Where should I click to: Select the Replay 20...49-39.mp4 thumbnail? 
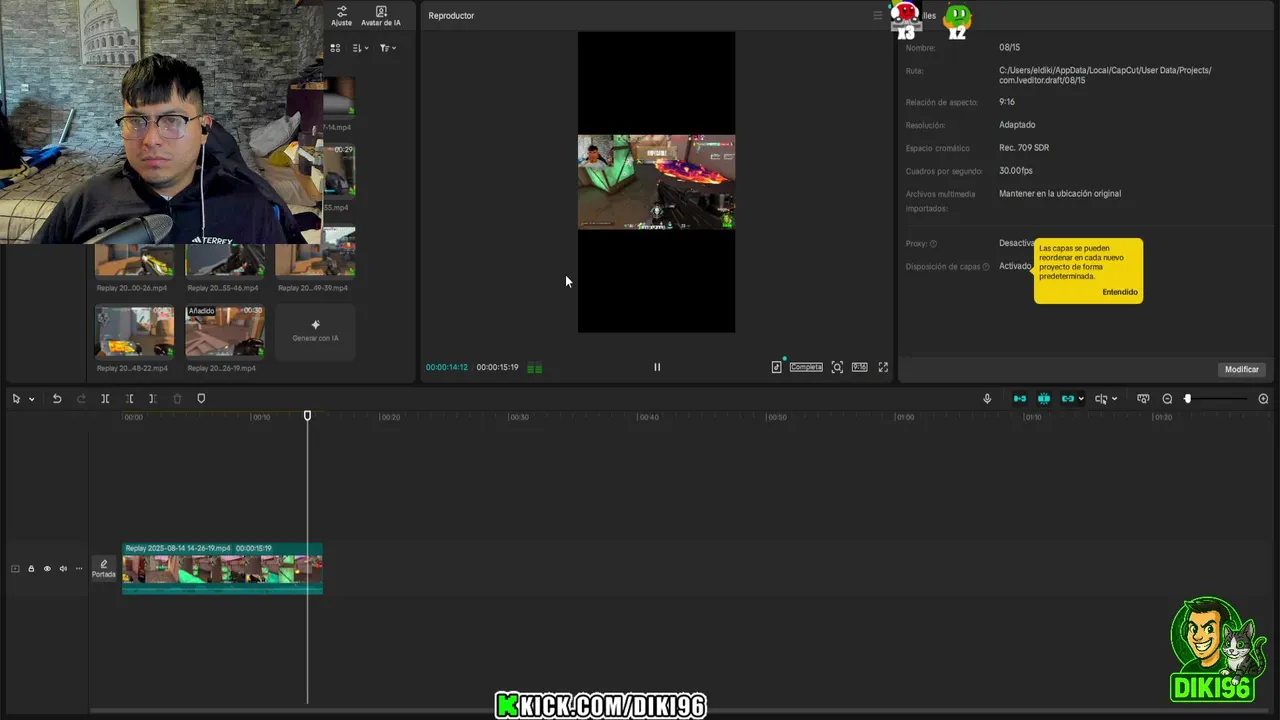315,252
